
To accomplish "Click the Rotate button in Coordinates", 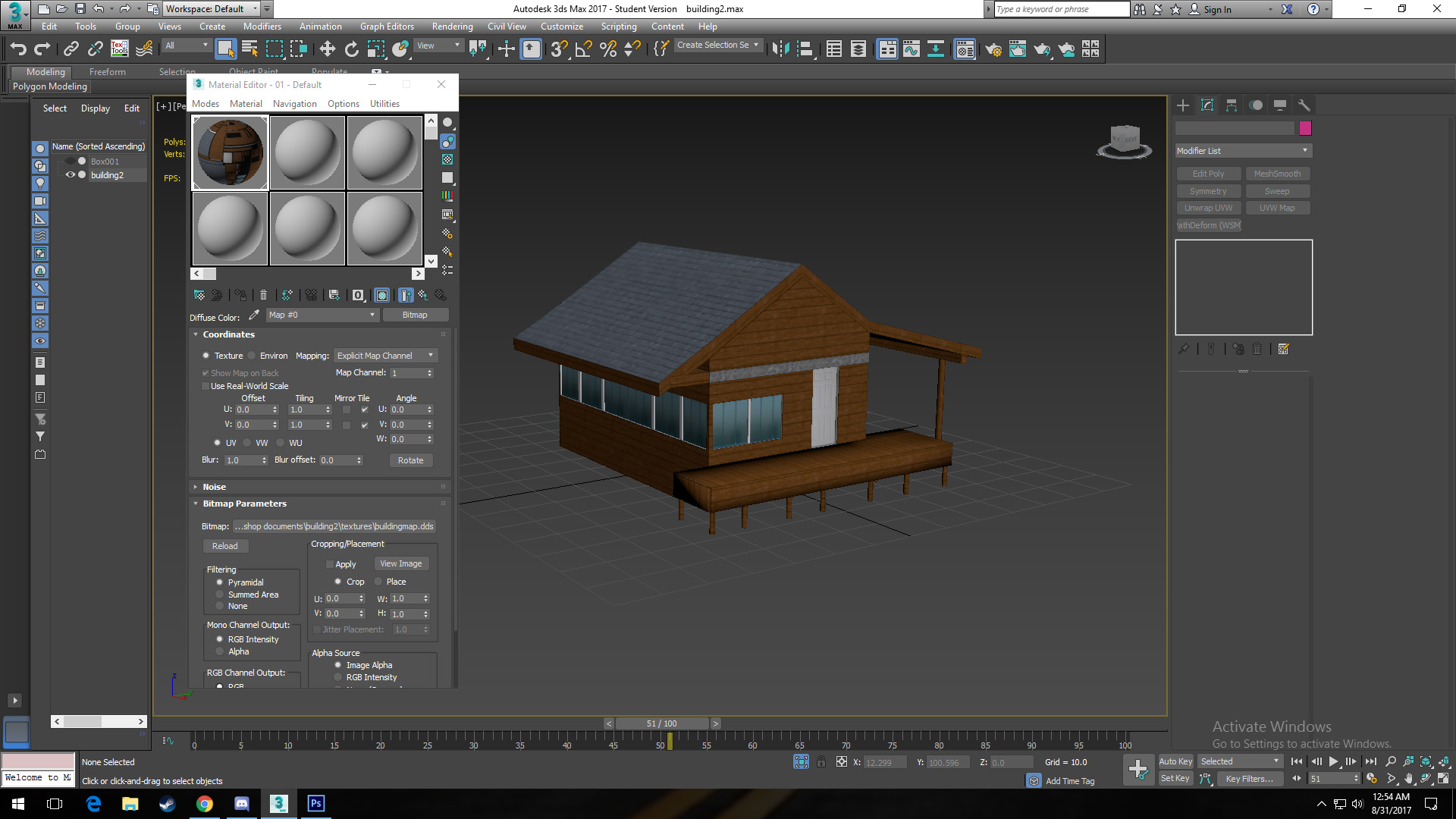I will [x=411, y=460].
